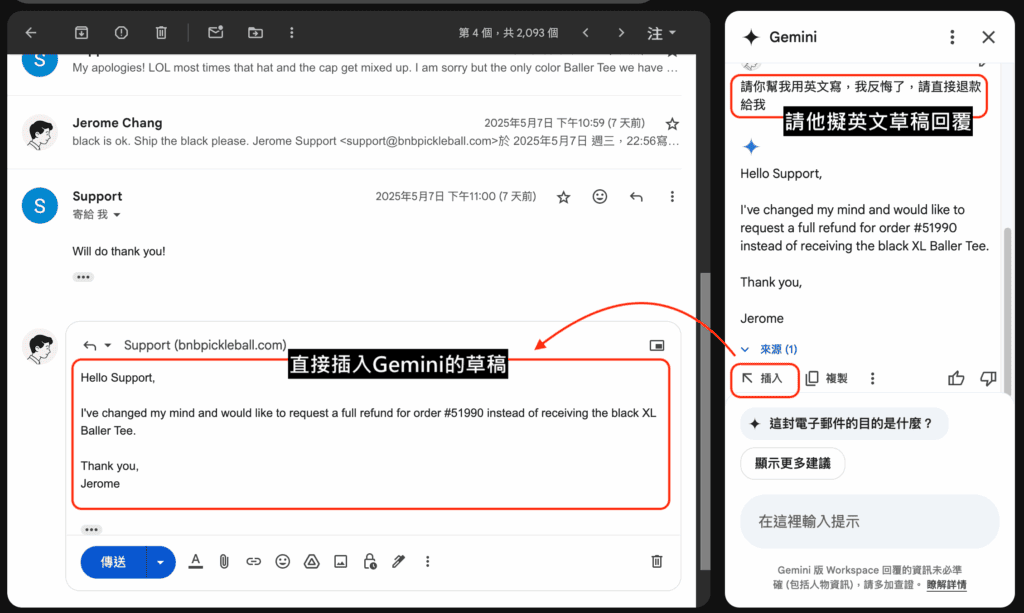This screenshot has width=1024, height=613.
Task: Insert Gemini draft with 插入 button
Action: (x=764, y=379)
